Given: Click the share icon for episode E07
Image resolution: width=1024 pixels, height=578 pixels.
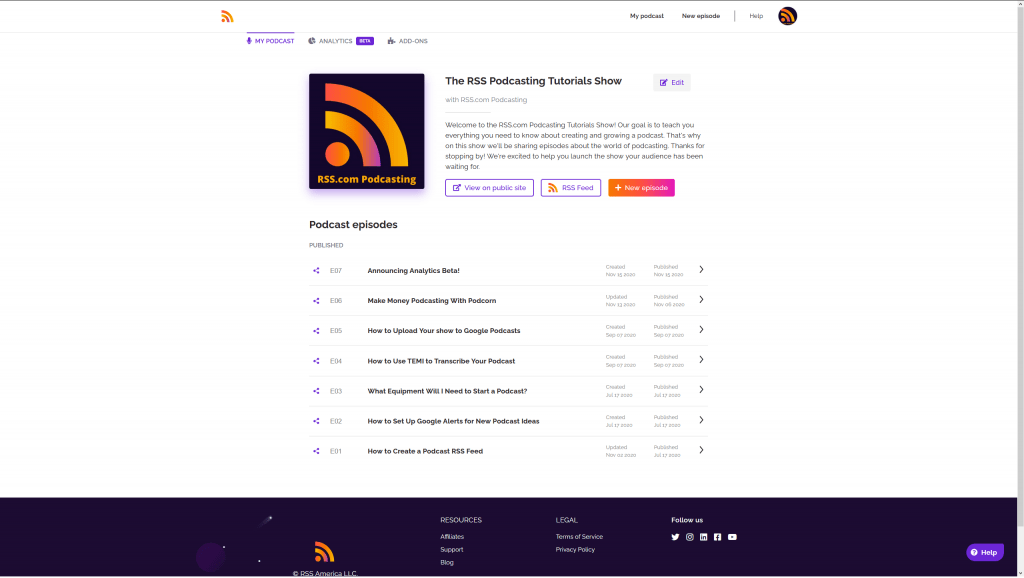Looking at the screenshot, I should tap(316, 270).
